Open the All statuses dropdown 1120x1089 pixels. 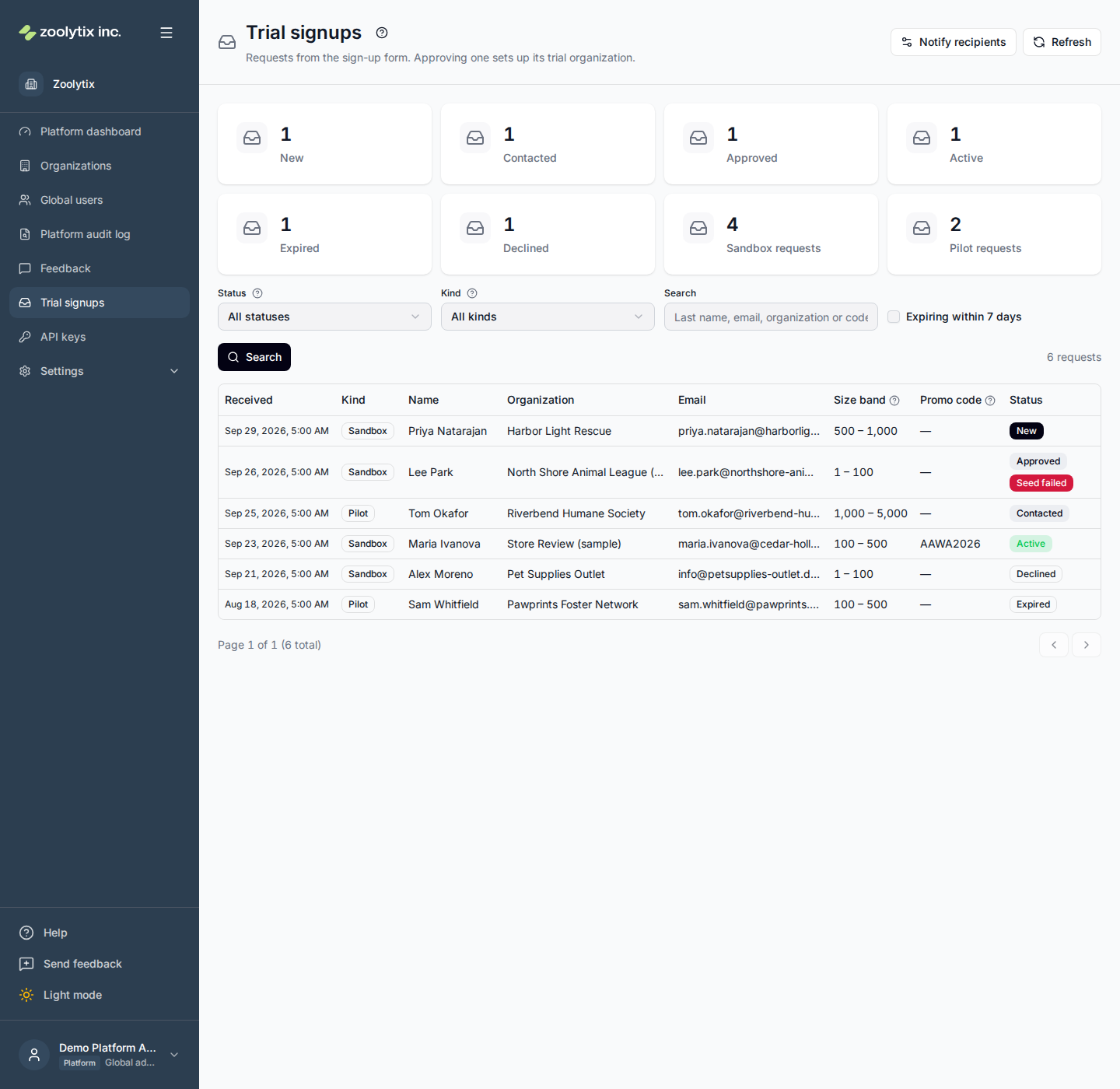click(x=324, y=317)
